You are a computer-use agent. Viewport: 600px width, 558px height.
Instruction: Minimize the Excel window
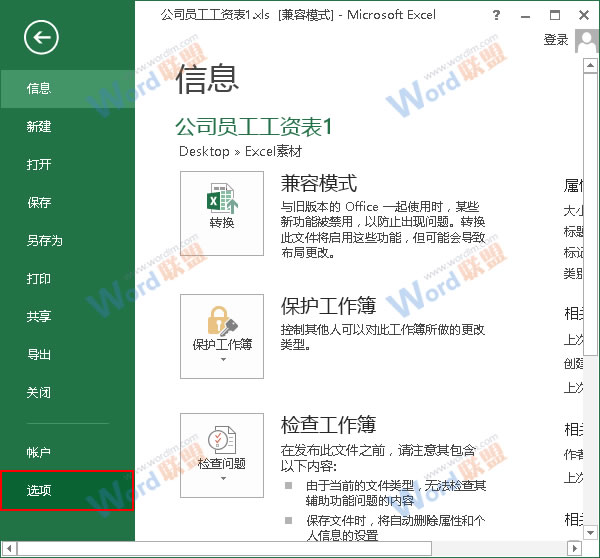[525, 16]
